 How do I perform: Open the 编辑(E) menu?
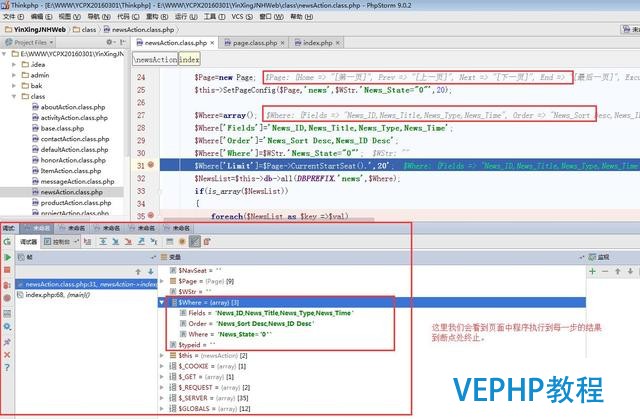(42, 17)
